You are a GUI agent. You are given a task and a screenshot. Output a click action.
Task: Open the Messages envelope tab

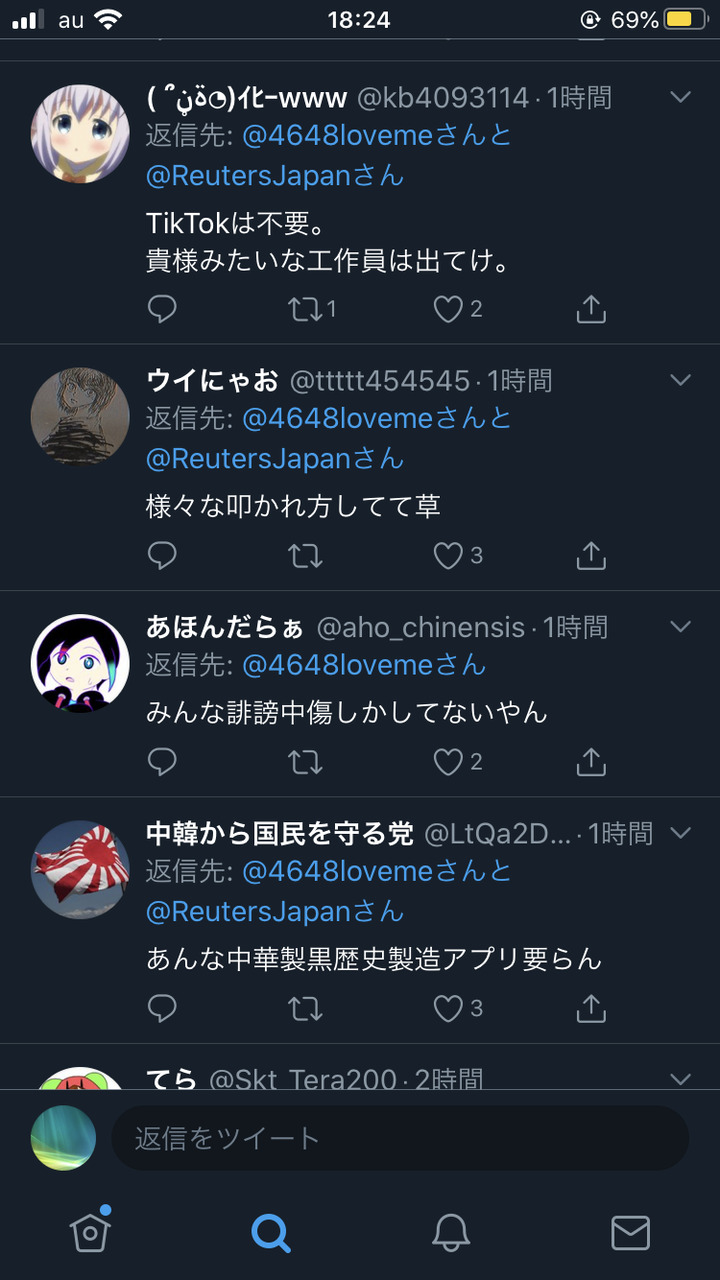click(x=630, y=1233)
